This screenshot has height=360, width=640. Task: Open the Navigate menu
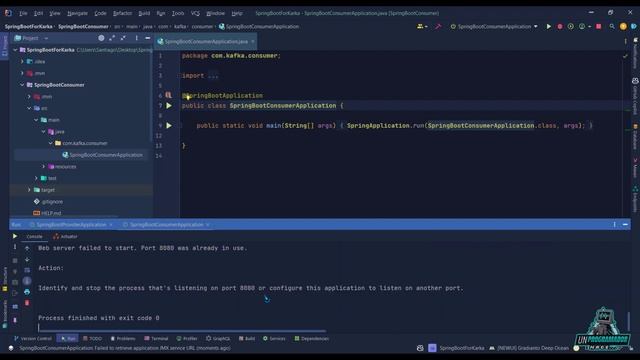[77, 13]
